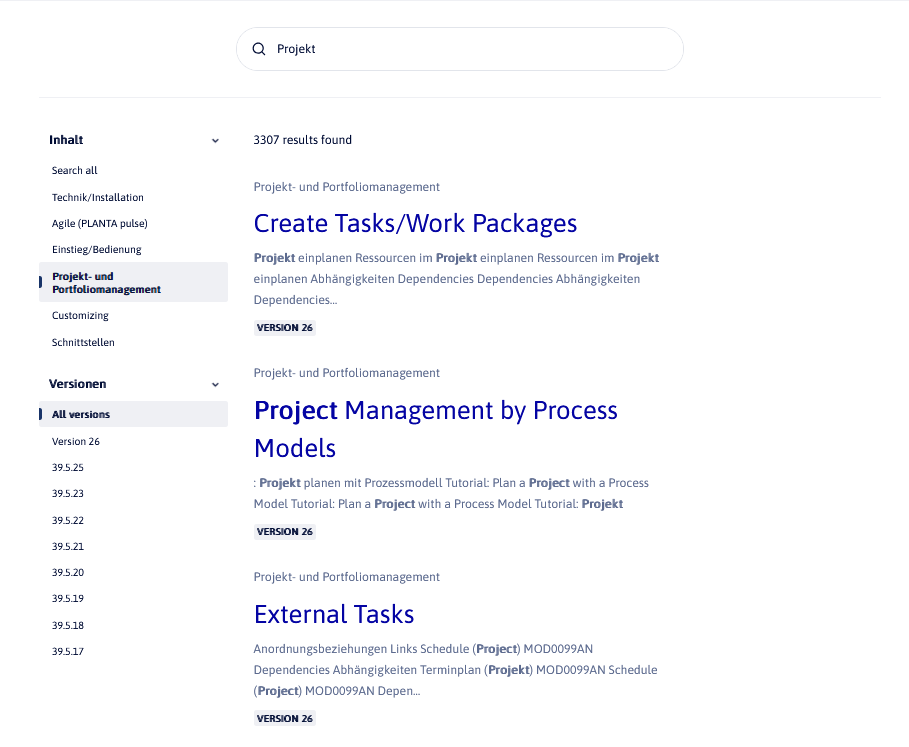
Task: Select the Search all filter
Action: (x=75, y=171)
